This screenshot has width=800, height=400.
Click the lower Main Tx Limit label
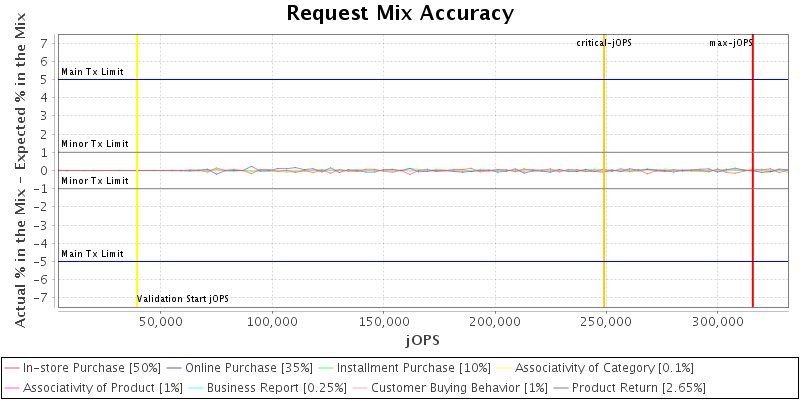point(92,254)
